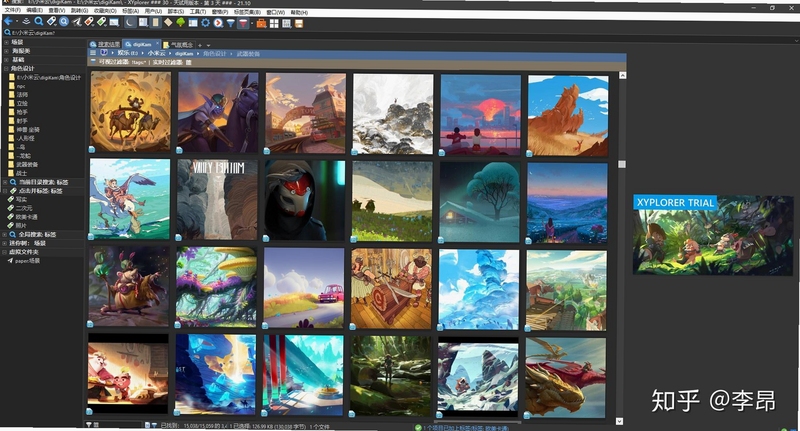The image size is (800, 431).
Task: Select the 战士 folder
Action: pyautogui.click(x=21, y=173)
